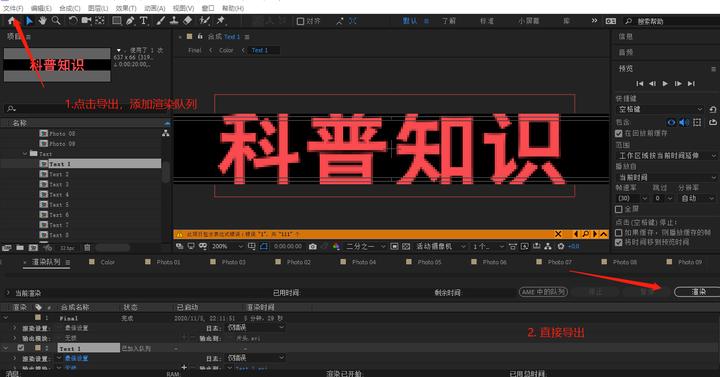This screenshot has width=720, height=377.
Task: Toggle video eye icon in preview include
Action: [671, 122]
